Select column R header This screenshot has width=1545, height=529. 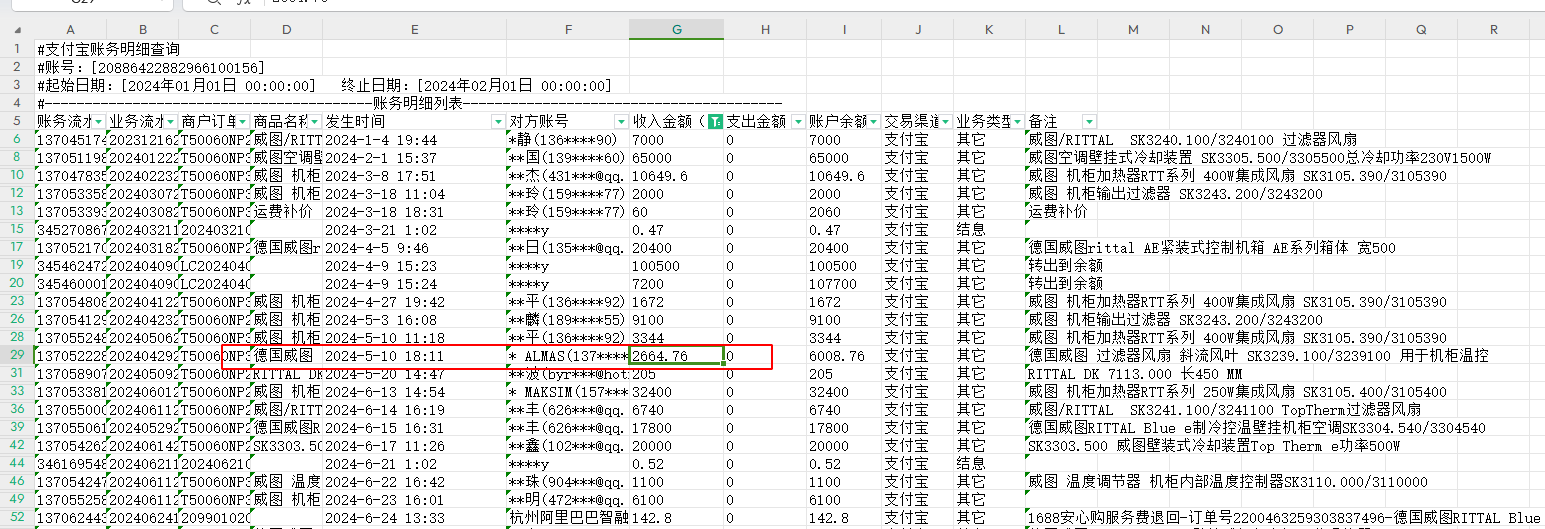(x=1493, y=30)
